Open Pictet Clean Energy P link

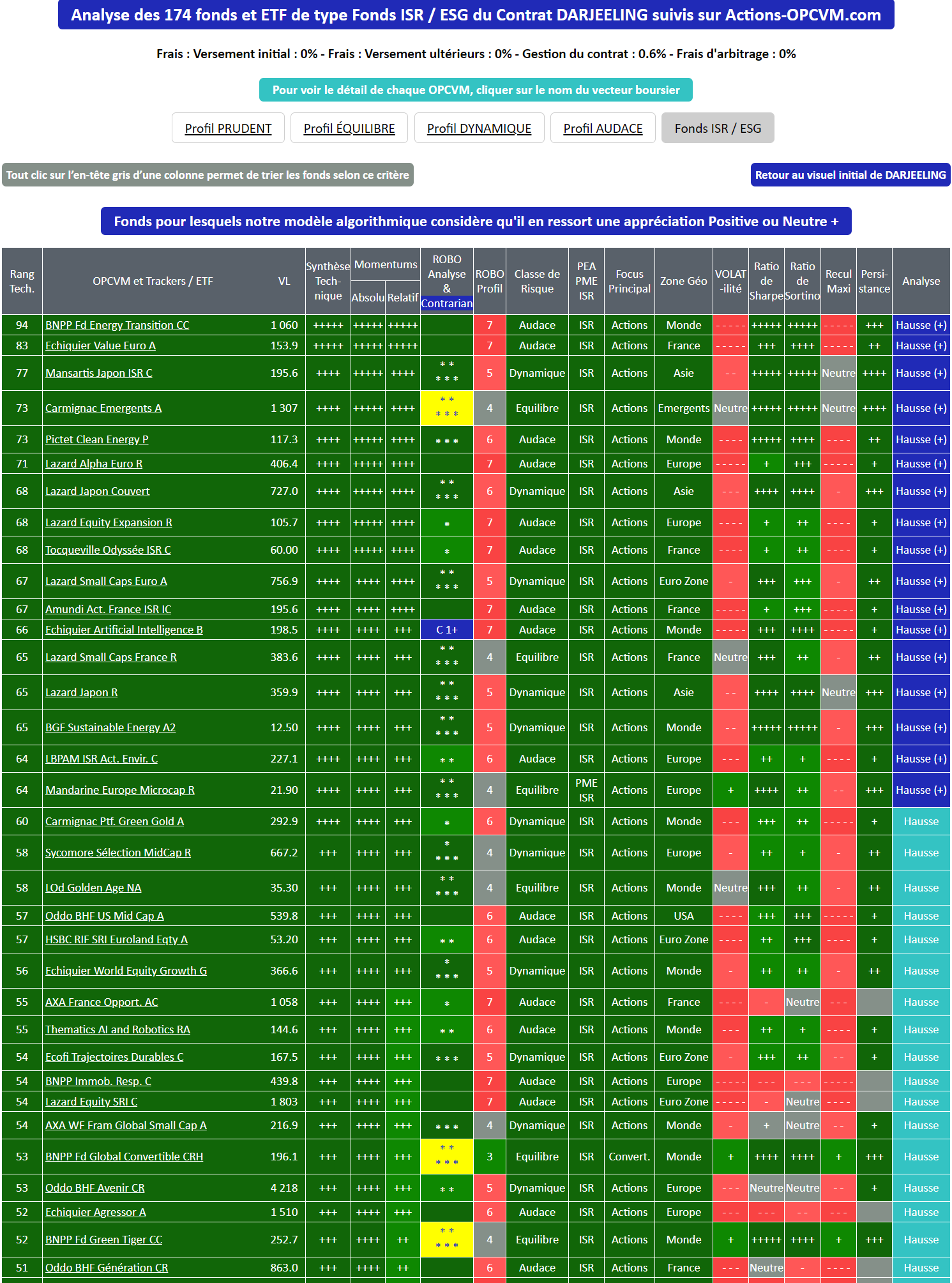pos(97,439)
